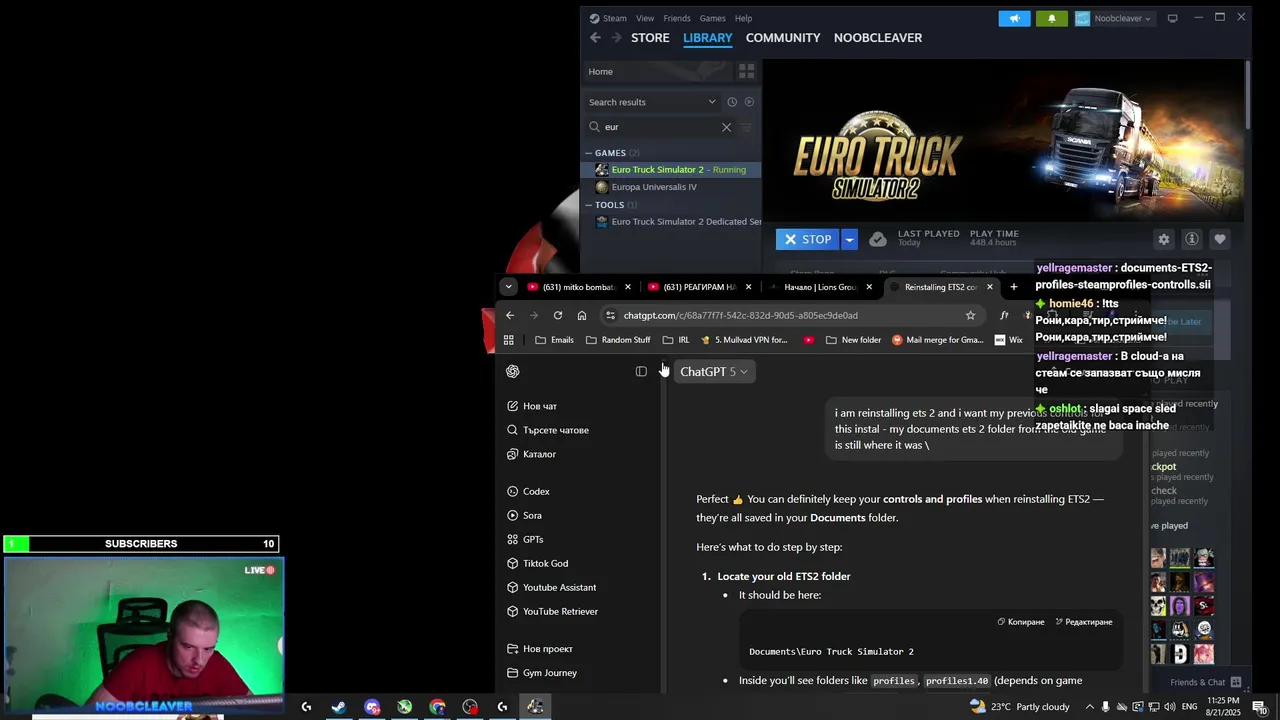Image resolution: width=1280 pixels, height=720 pixels.
Task: Open browser apps grid in bookmarks bar
Action: (508, 340)
